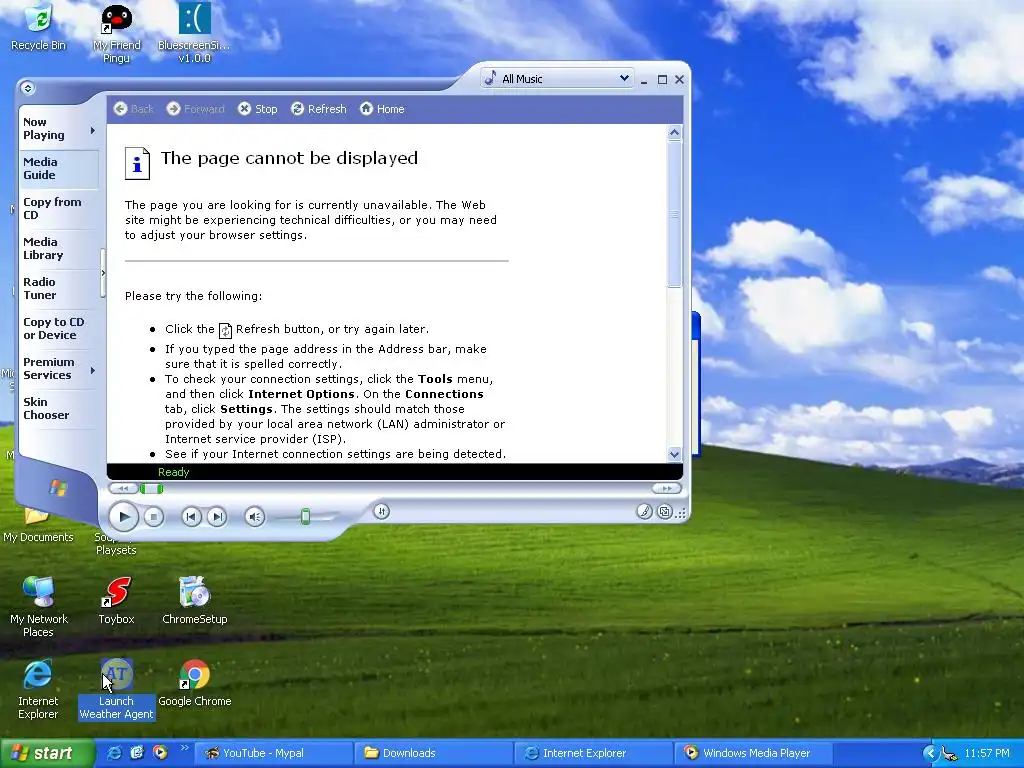Skip to the previous track
The height and width of the screenshot is (768, 1024).
pyautogui.click(x=191, y=517)
